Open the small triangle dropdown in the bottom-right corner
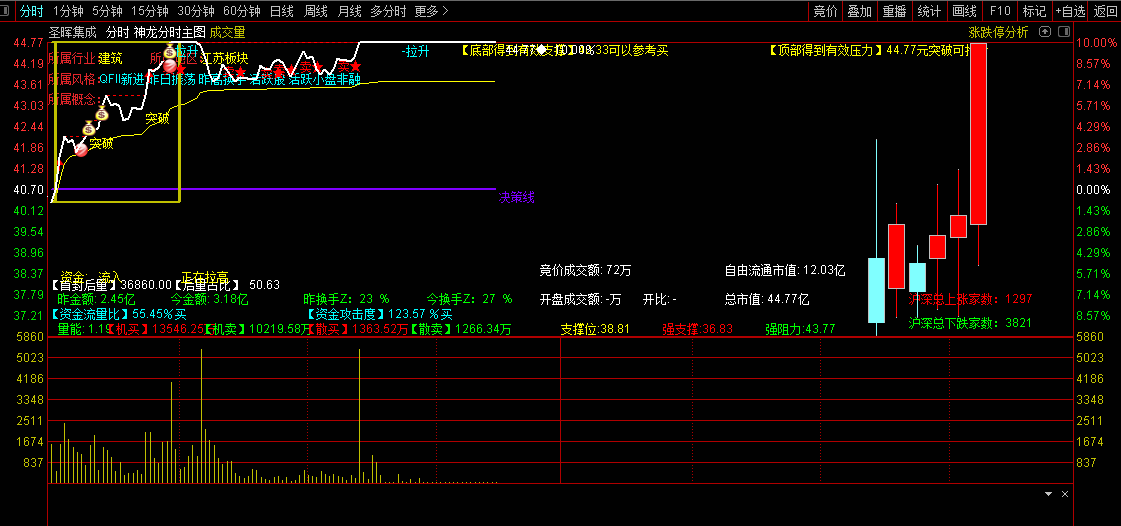The width and height of the screenshot is (1121, 526). point(1049,494)
